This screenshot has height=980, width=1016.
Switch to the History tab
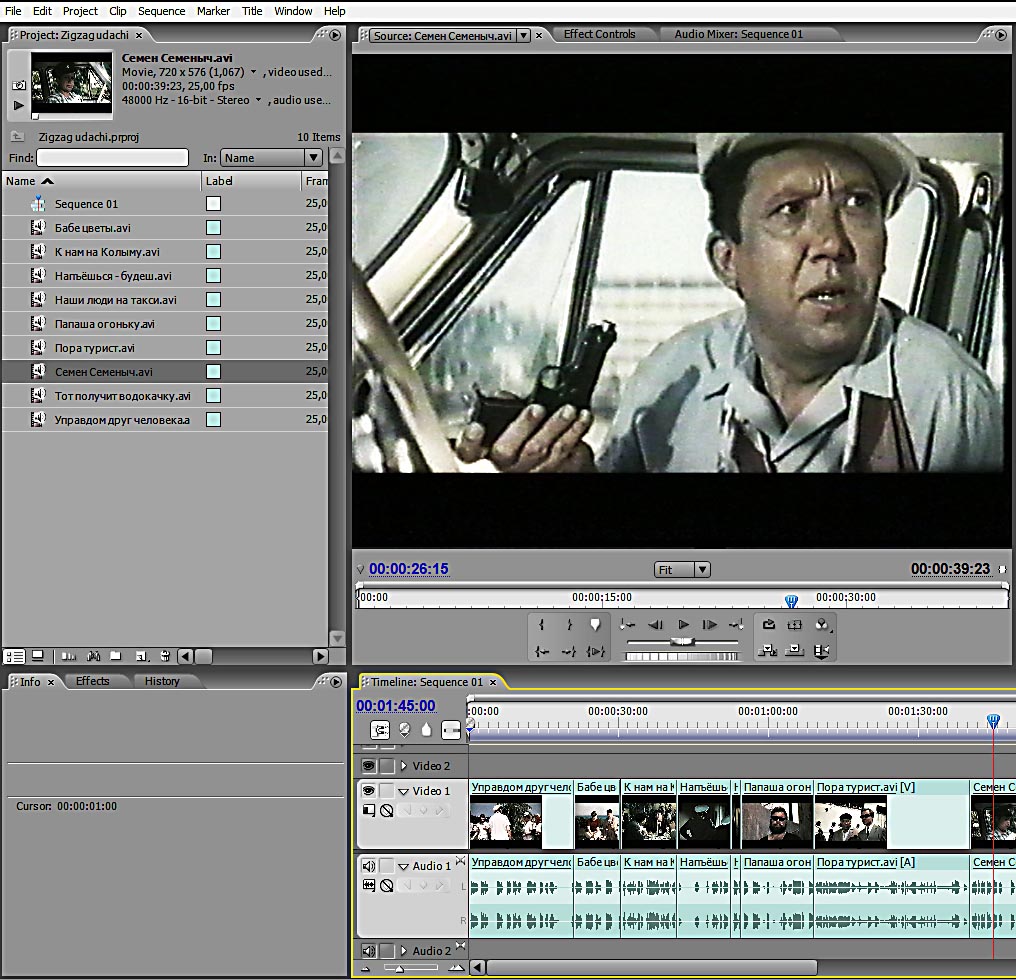(x=162, y=681)
